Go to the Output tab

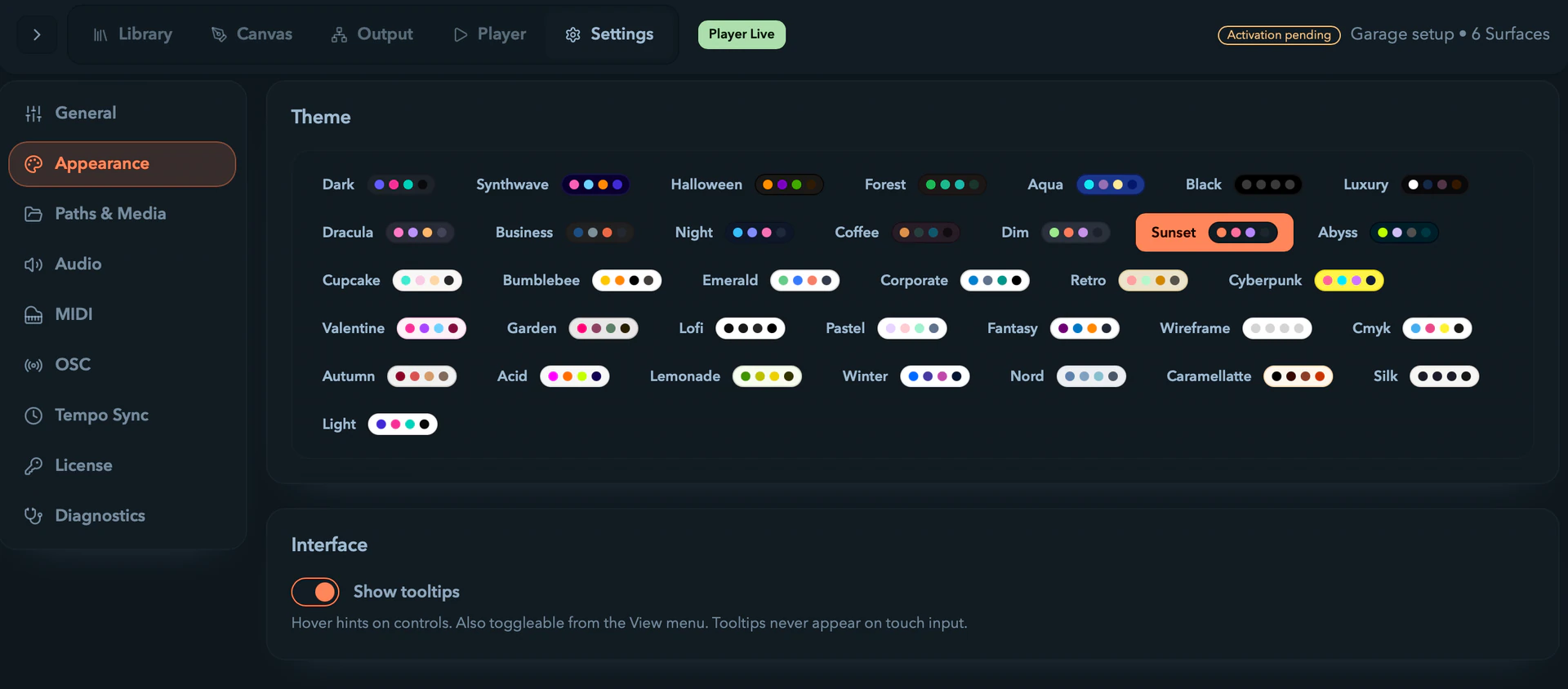(372, 34)
